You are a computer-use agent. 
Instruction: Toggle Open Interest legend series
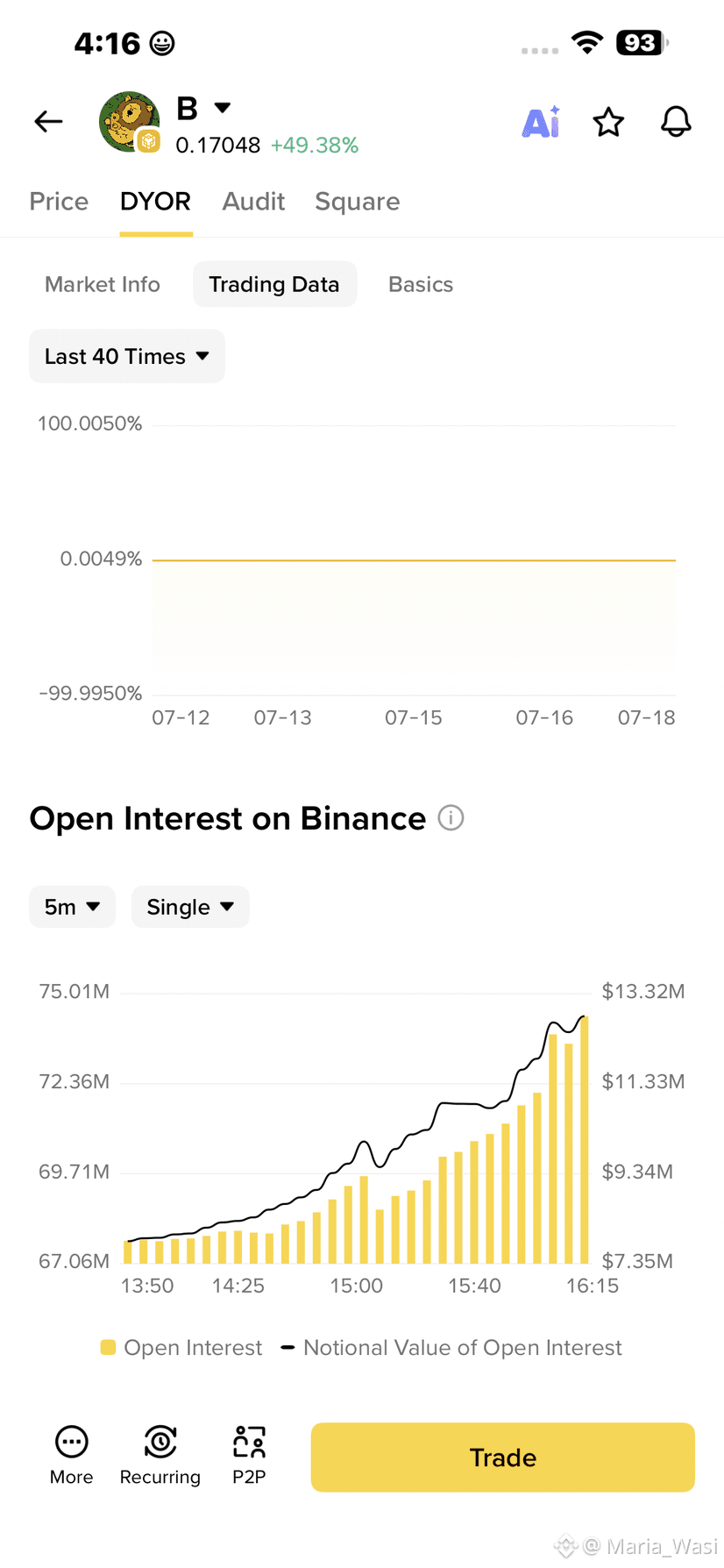point(181,1348)
